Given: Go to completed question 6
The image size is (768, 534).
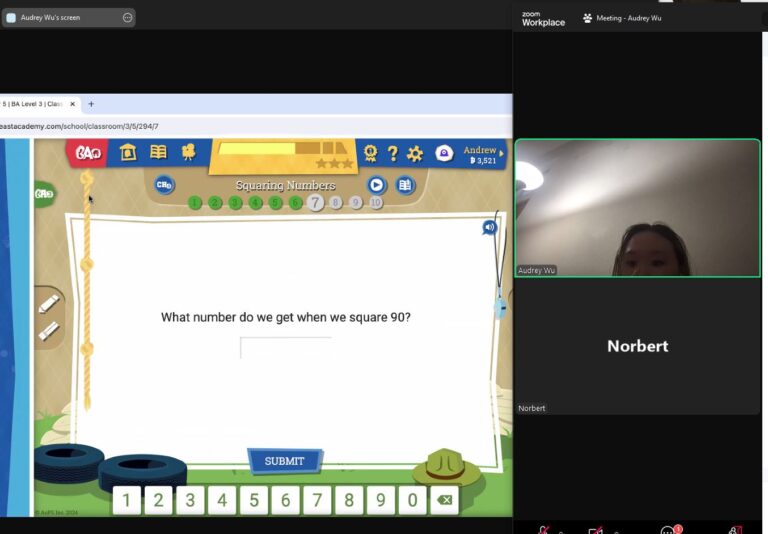Looking at the screenshot, I should (x=295, y=202).
